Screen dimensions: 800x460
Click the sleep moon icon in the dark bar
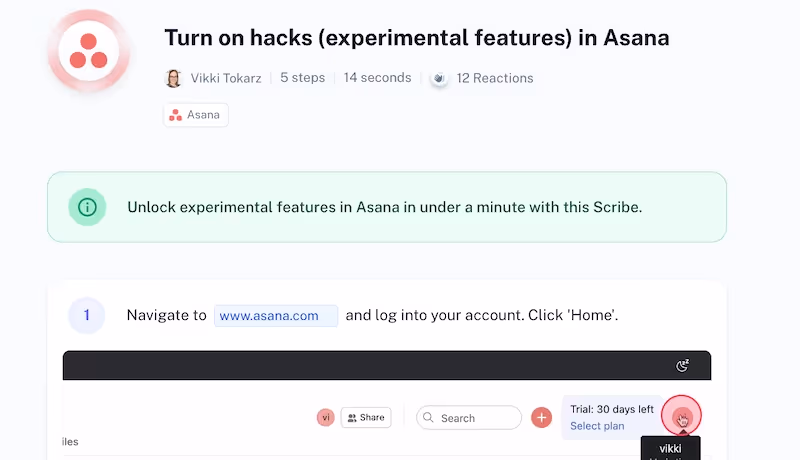(x=682, y=366)
